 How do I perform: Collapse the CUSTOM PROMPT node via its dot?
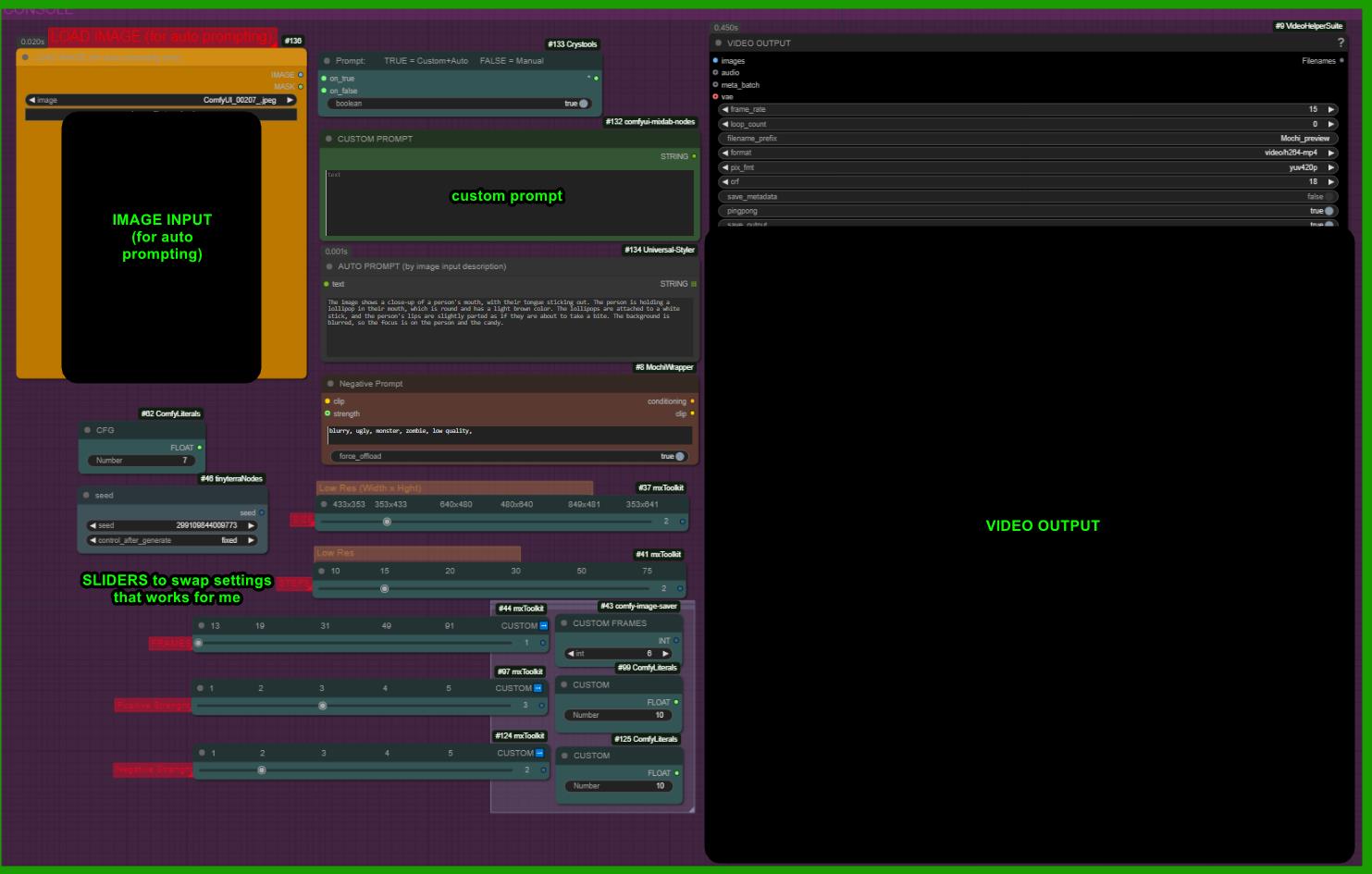point(328,139)
